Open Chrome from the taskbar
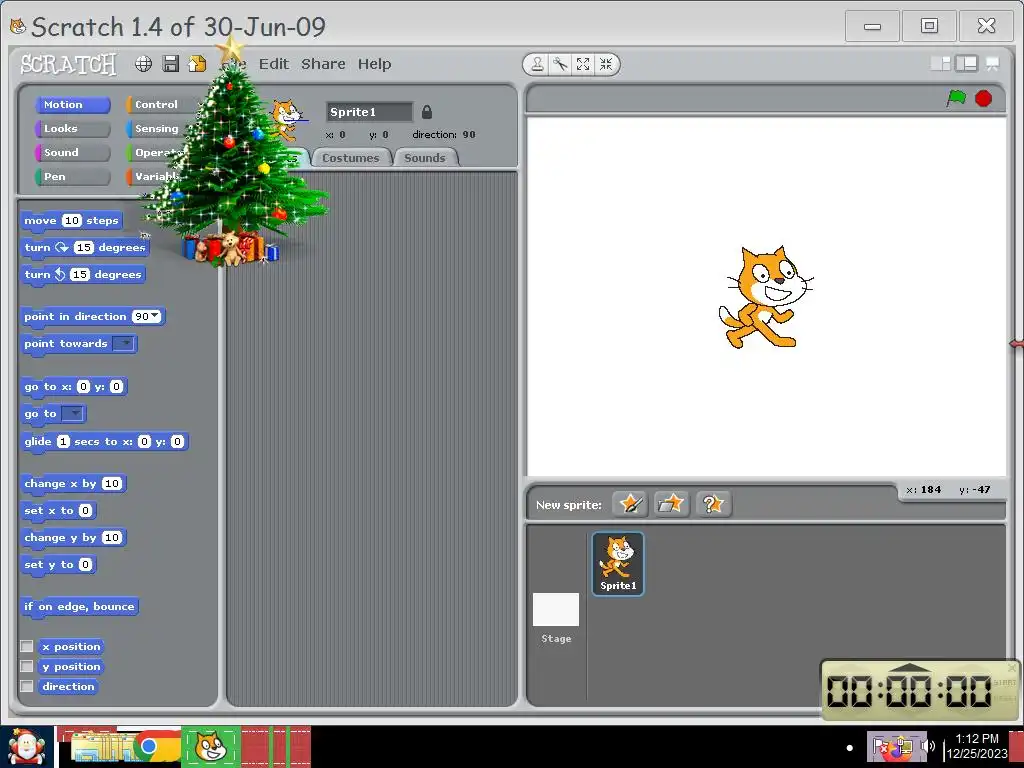Viewport: 1024px width, 768px height. point(150,746)
